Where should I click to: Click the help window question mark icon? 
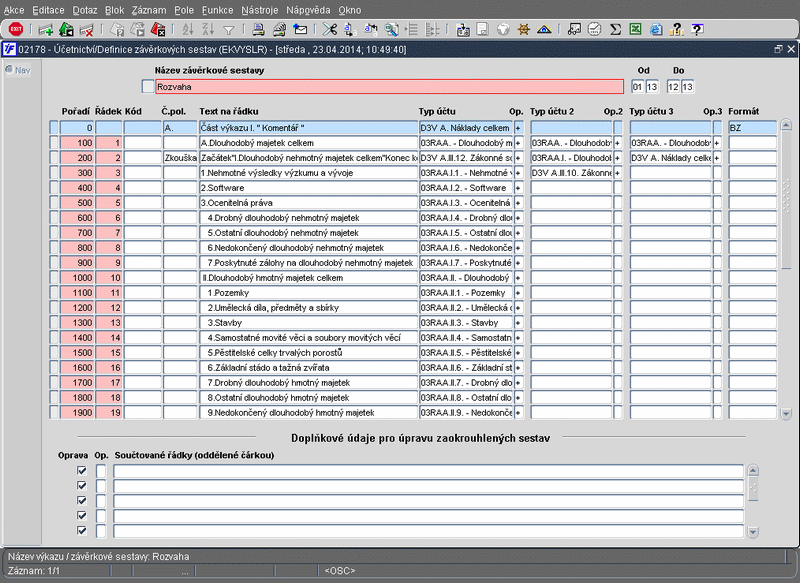(697, 29)
